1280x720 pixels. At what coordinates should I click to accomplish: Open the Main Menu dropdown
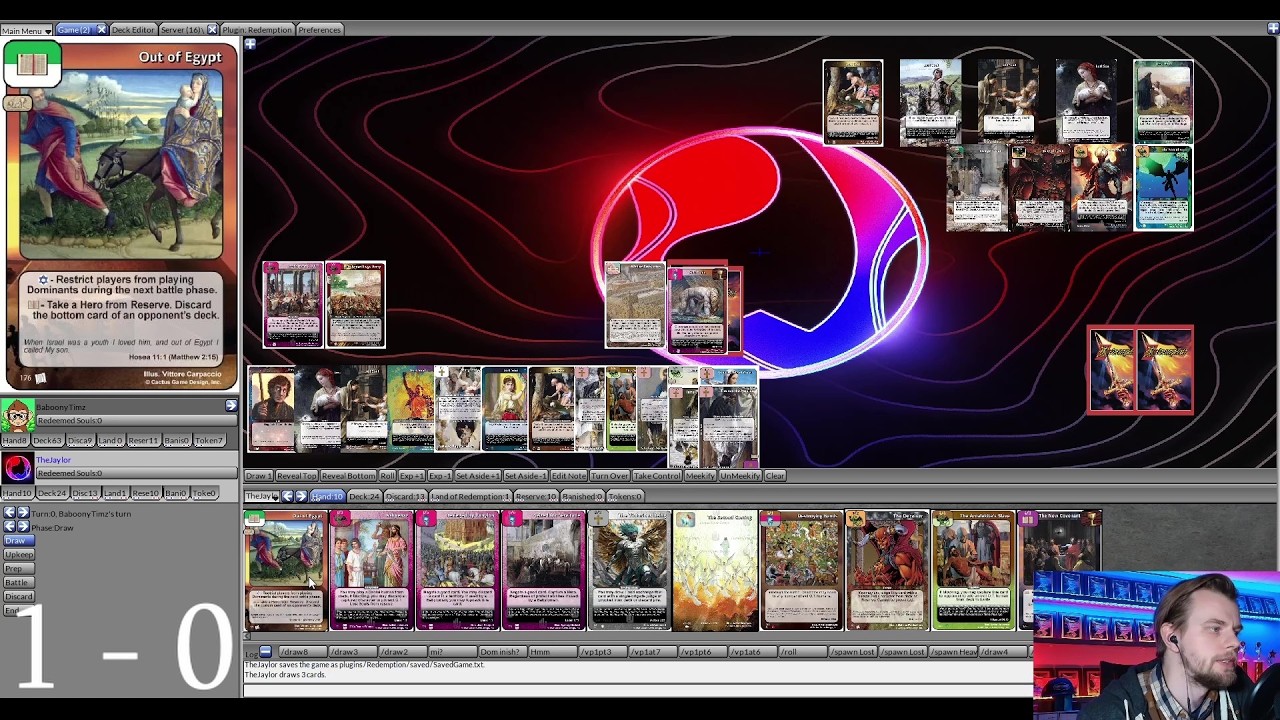point(26,30)
